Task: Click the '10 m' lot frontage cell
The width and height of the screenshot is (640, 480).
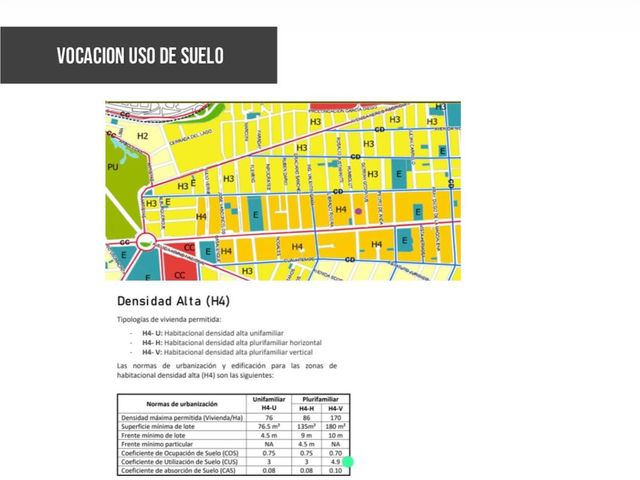Action: [336, 436]
